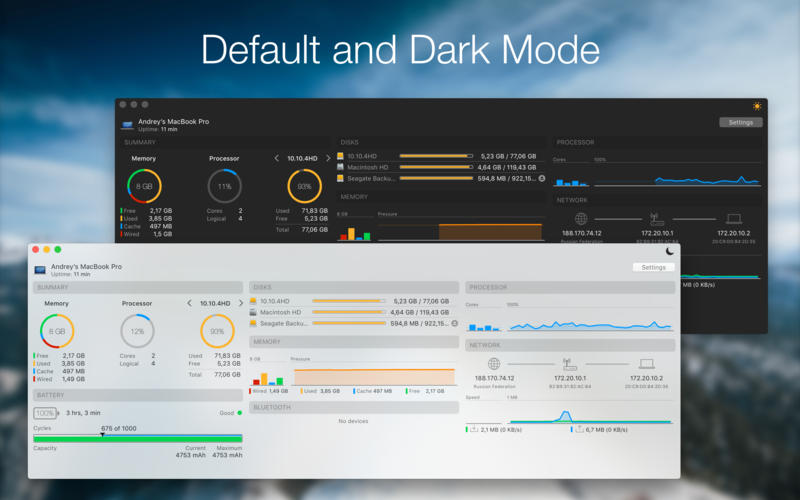Click the laptop icon in light Network section
The width and height of the screenshot is (800, 500).
tap(647, 364)
